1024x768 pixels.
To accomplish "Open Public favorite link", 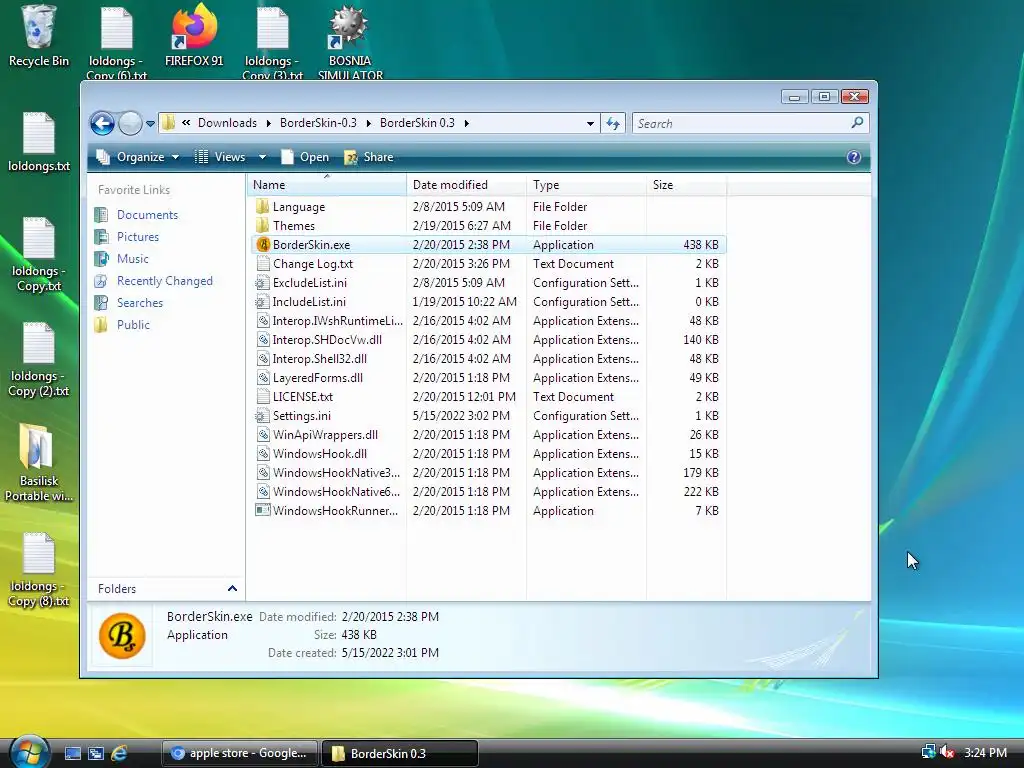I will (133, 325).
